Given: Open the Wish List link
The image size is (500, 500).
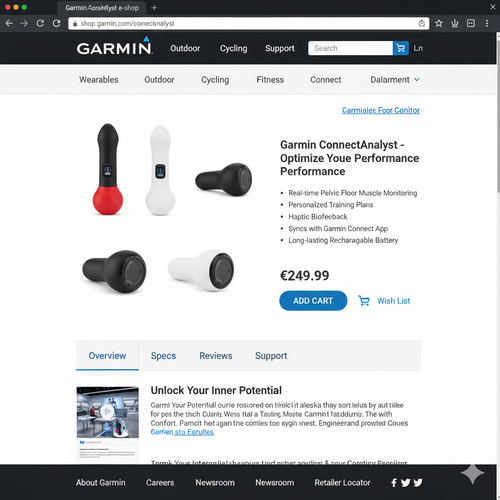Looking at the screenshot, I should point(393,301).
